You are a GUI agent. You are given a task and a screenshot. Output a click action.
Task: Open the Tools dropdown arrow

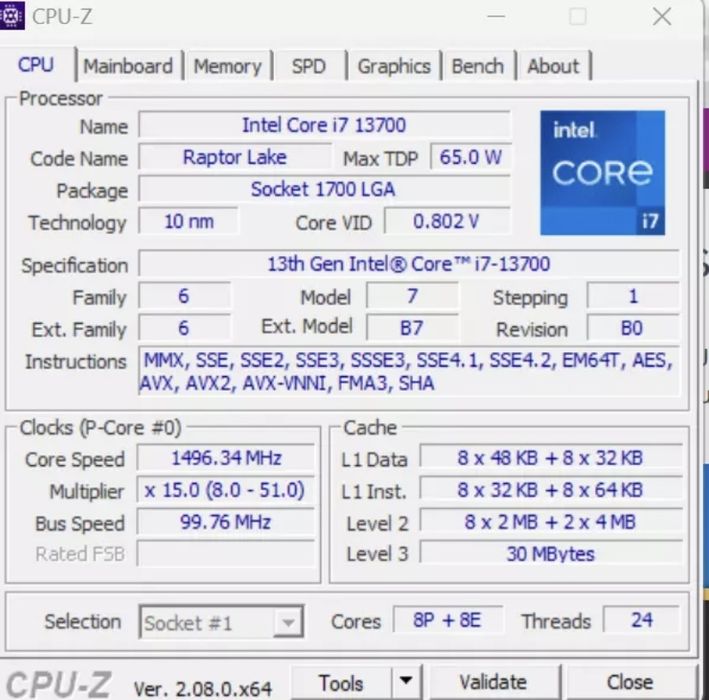406,681
